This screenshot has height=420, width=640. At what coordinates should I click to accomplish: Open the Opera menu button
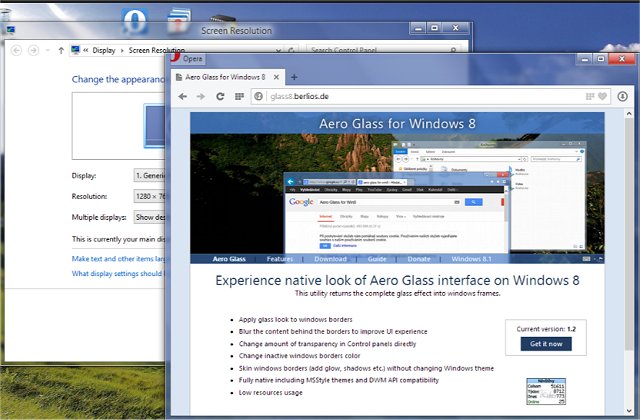click(187, 58)
